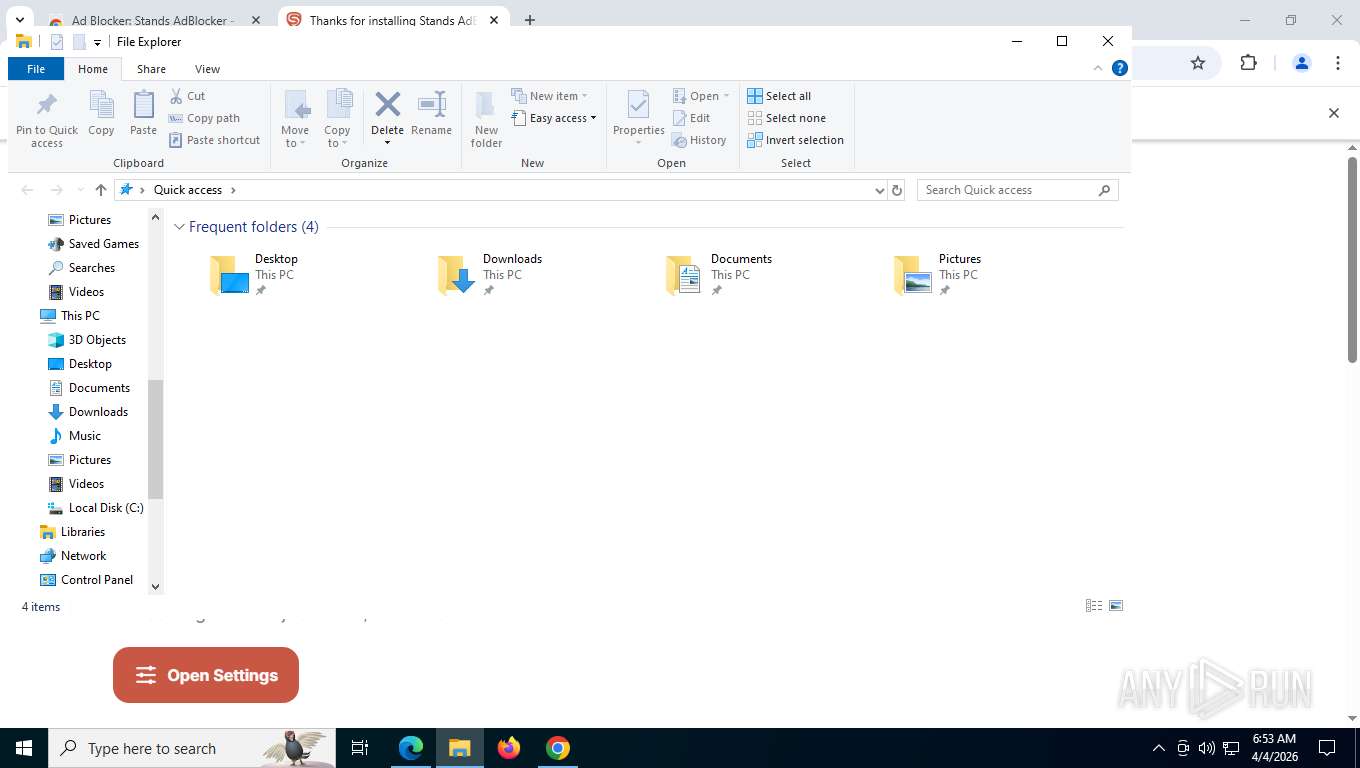Open the New item dropdown

(550, 96)
